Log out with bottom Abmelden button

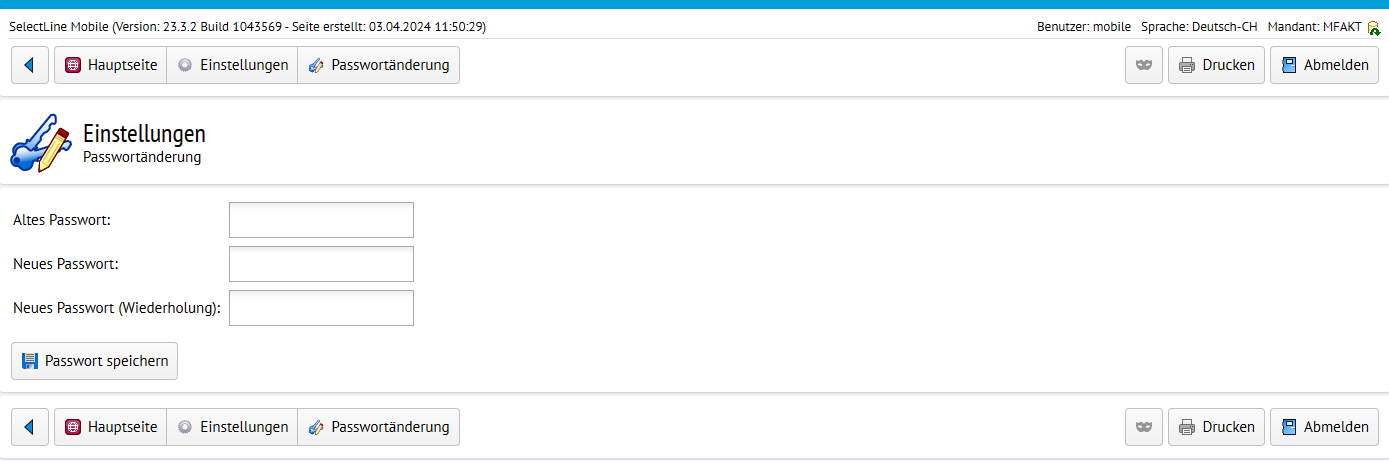click(x=1324, y=427)
